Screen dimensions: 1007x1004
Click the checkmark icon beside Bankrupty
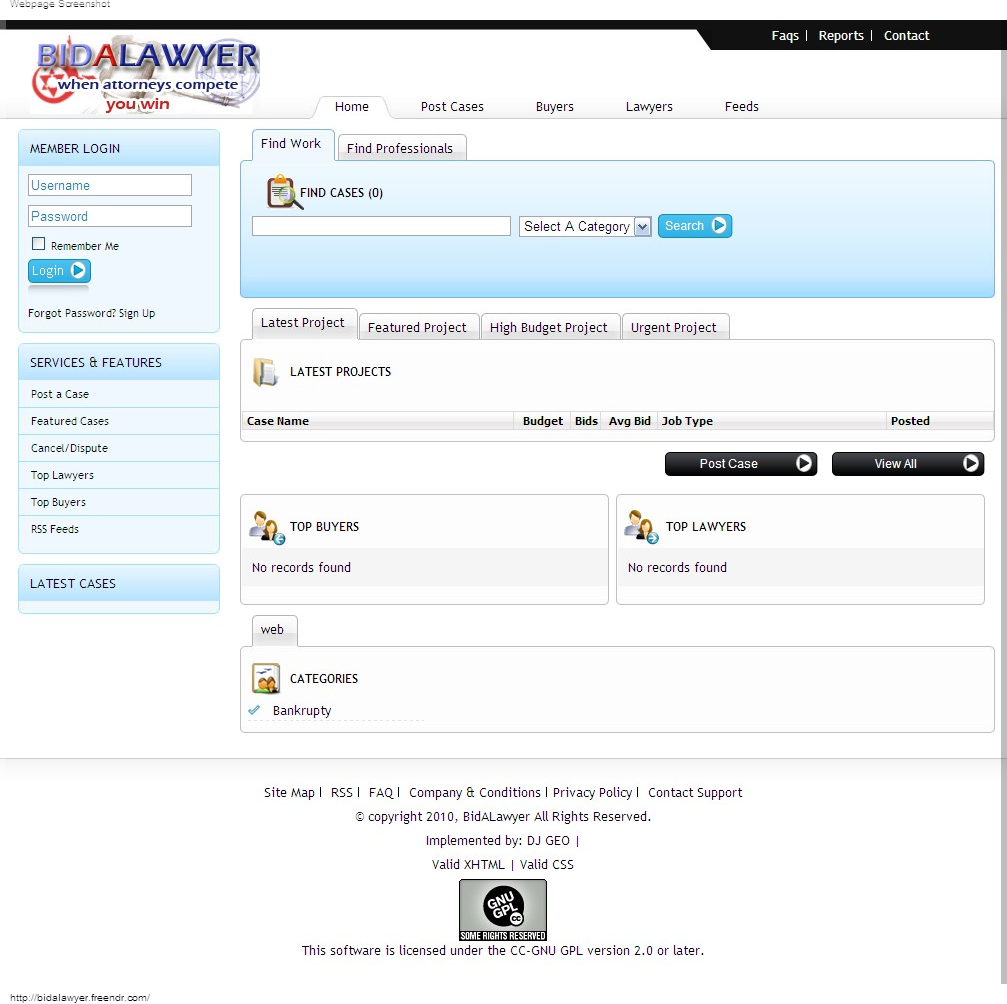click(x=255, y=711)
